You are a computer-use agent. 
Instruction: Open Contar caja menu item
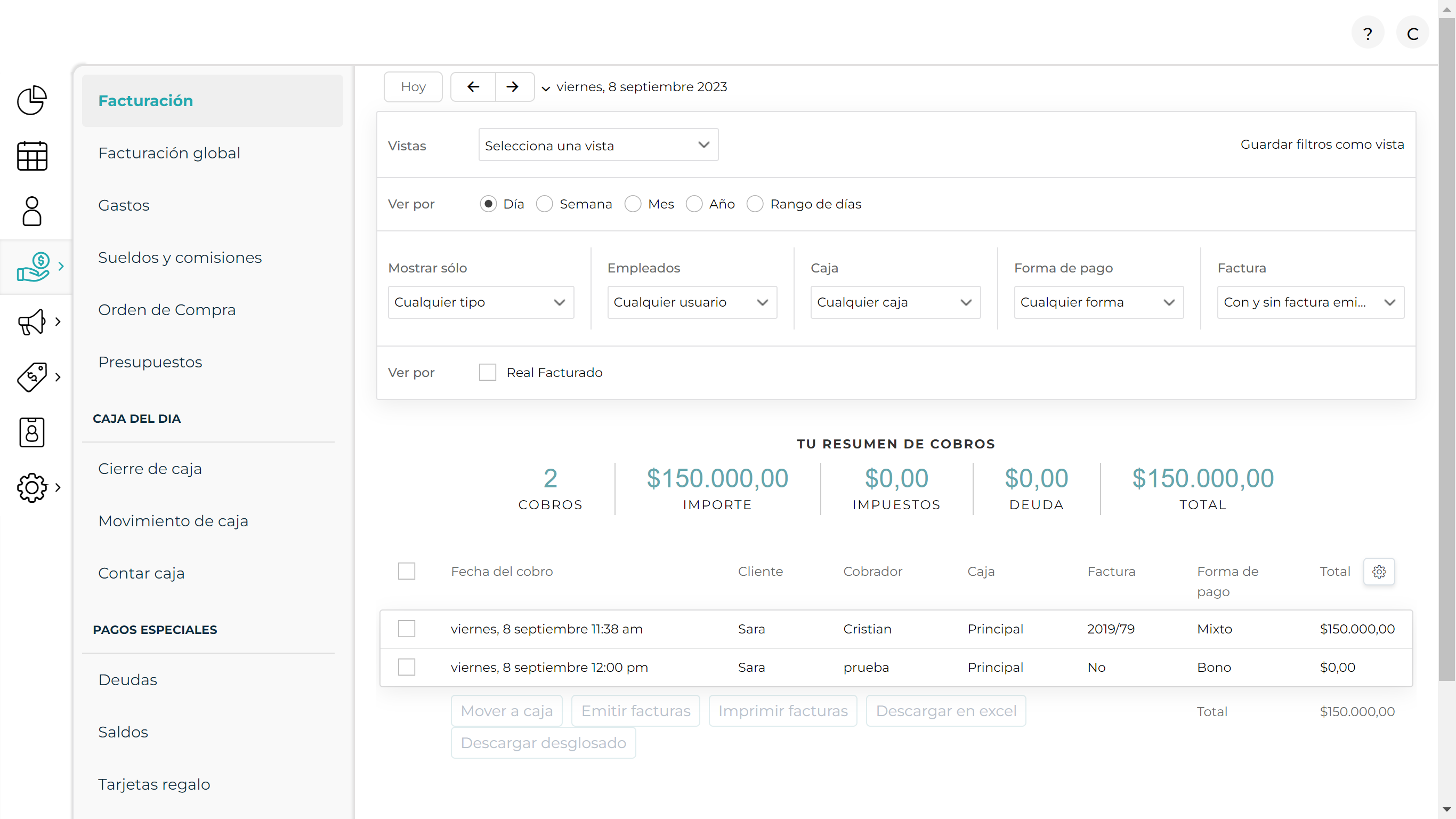pyautogui.click(x=141, y=573)
